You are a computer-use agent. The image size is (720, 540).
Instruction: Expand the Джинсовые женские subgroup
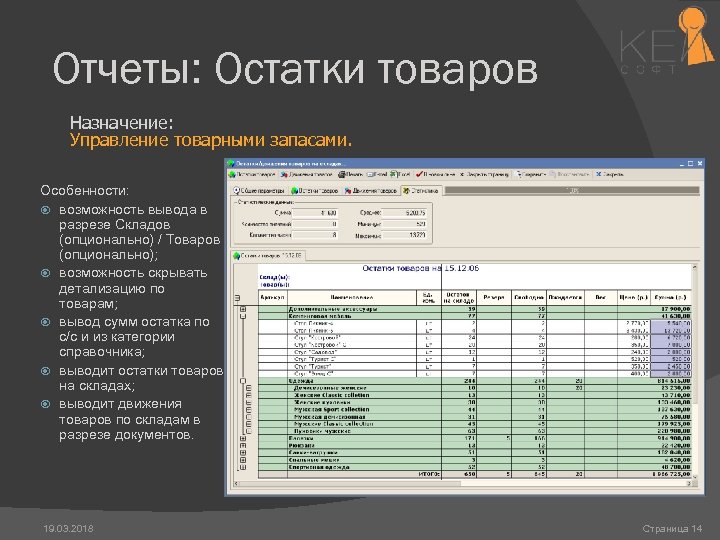(x=249, y=388)
